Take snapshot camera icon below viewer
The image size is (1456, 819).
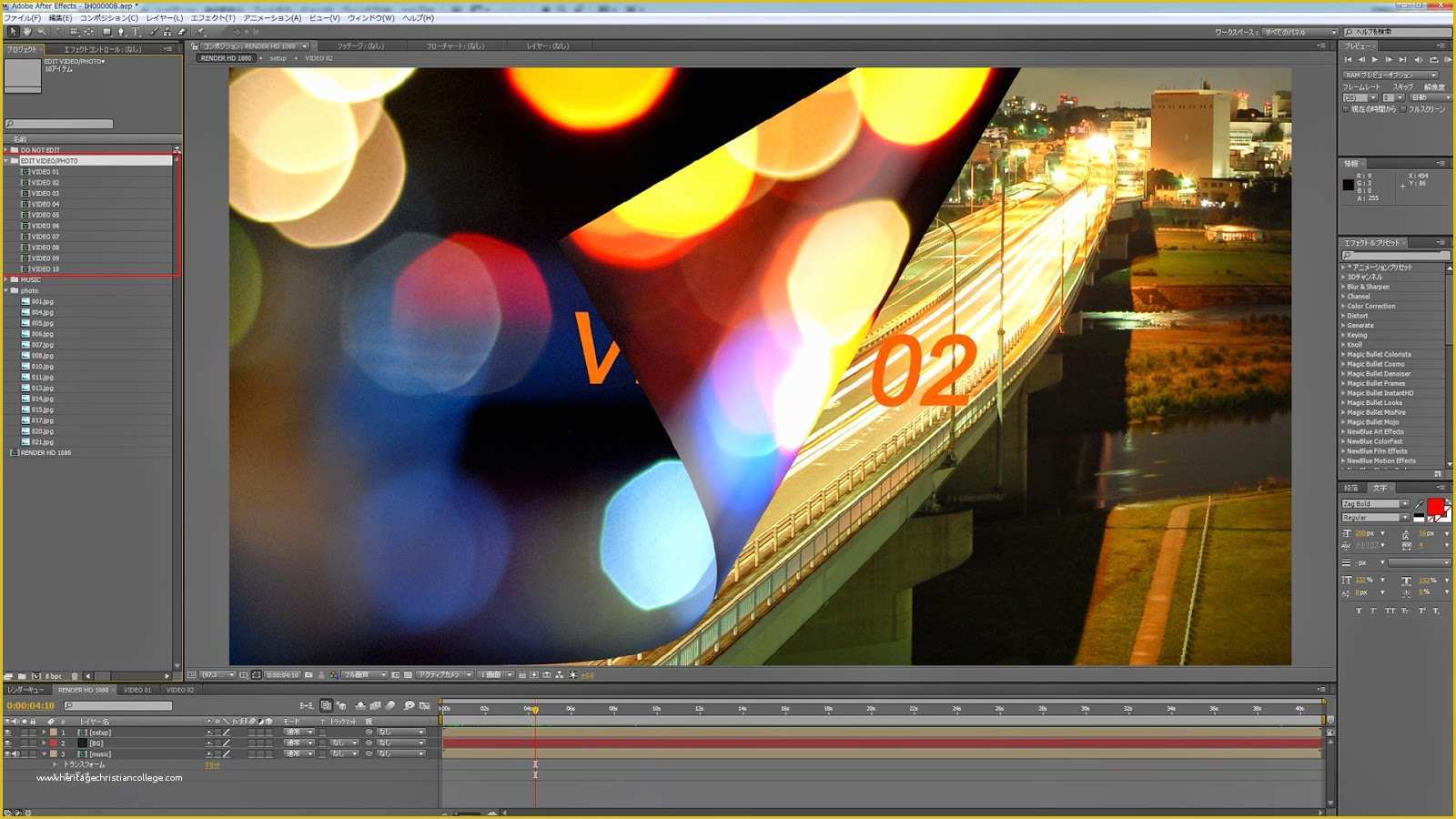pyautogui.click(x=308, y=675)
